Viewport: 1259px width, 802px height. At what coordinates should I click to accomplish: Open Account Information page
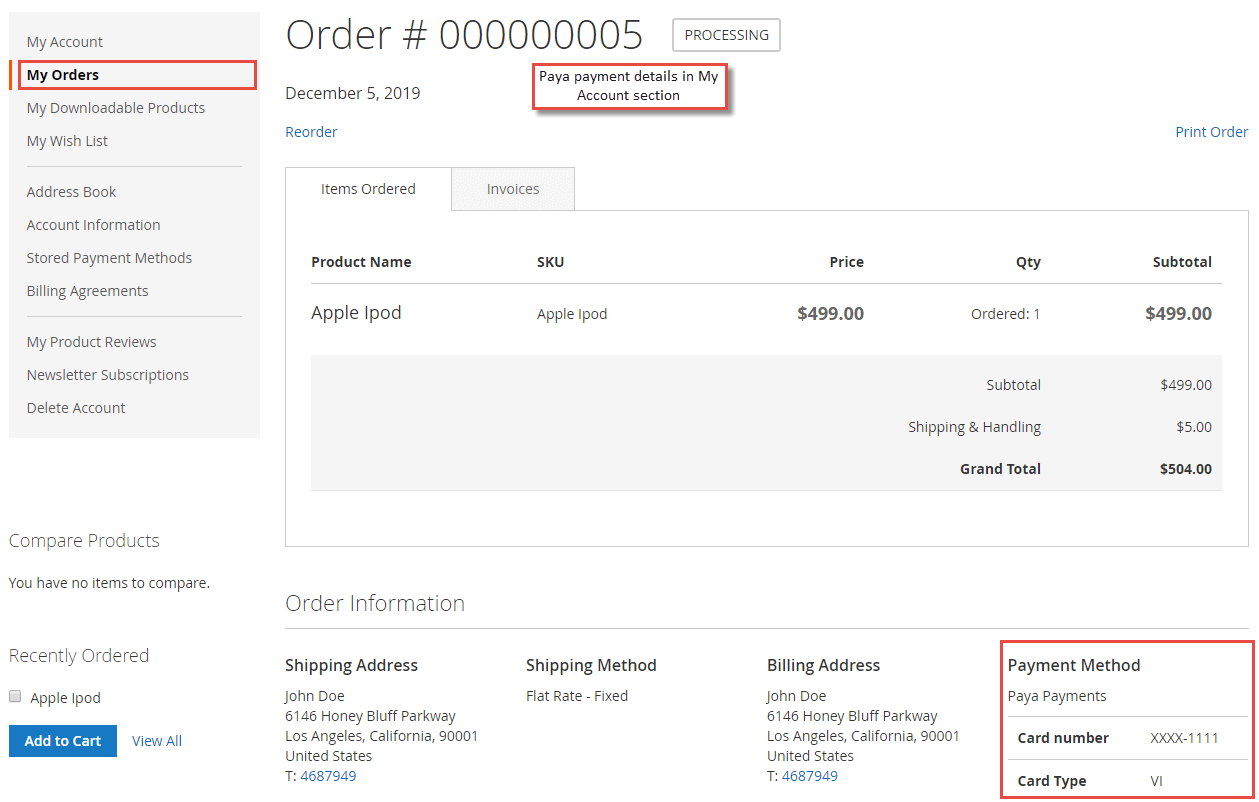click(93, 225)
